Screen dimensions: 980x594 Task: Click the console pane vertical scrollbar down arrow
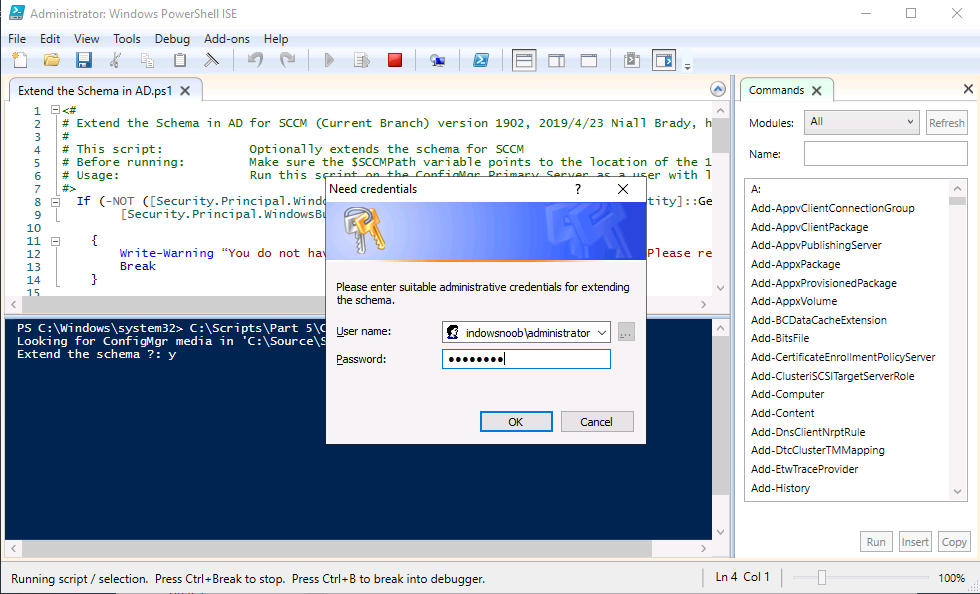click(x=721, y=532)
